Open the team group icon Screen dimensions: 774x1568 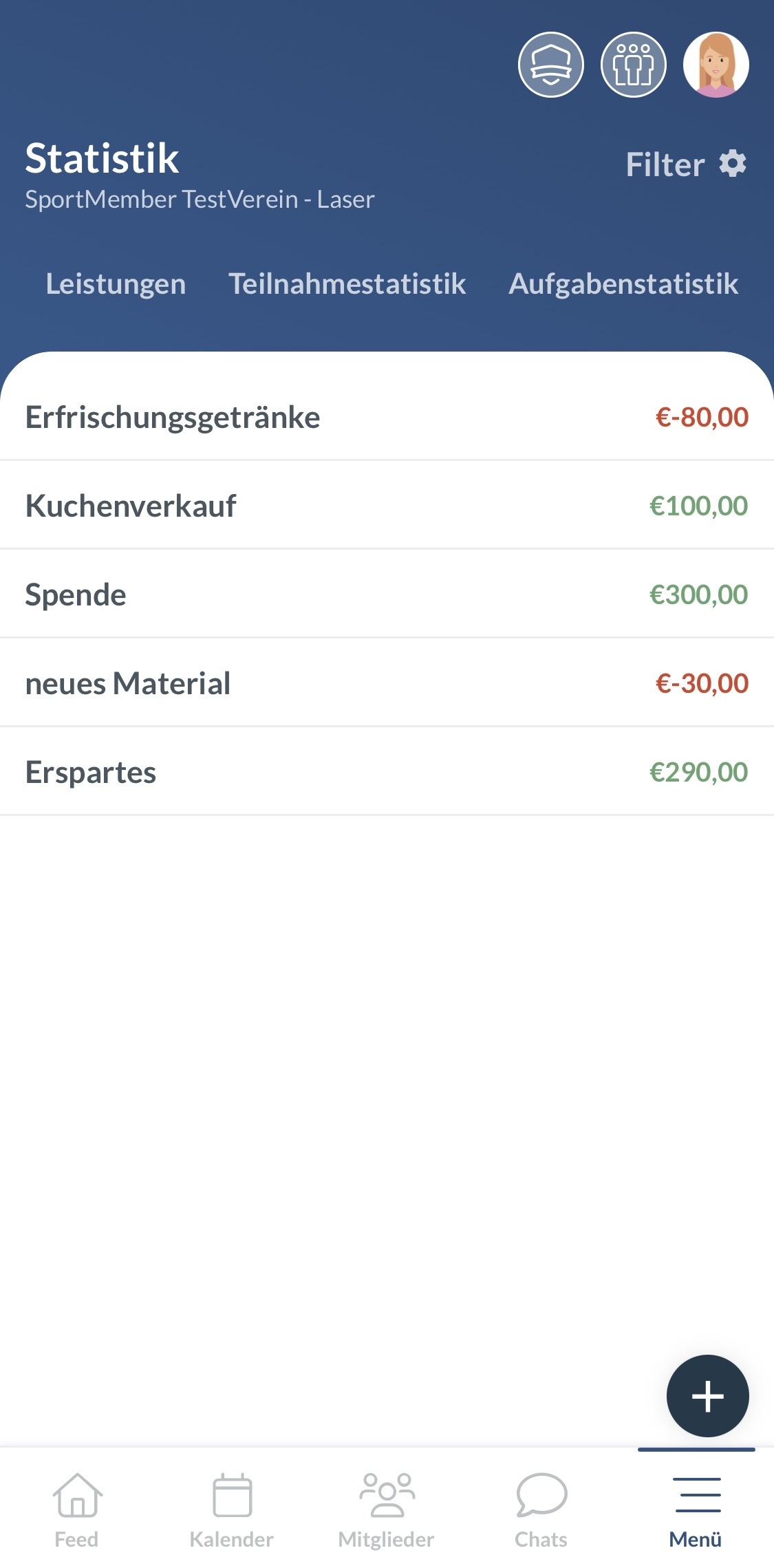click(x=633, y=65)
